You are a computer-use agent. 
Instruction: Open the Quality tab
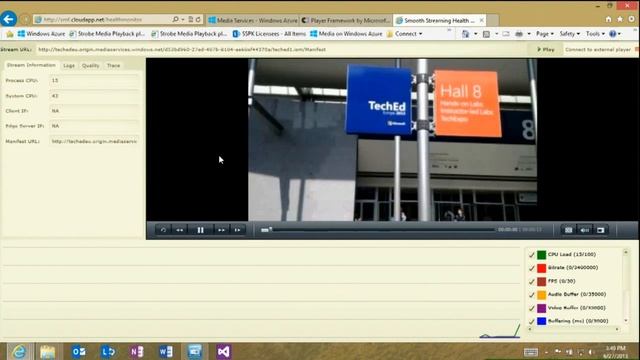(91, 66)
